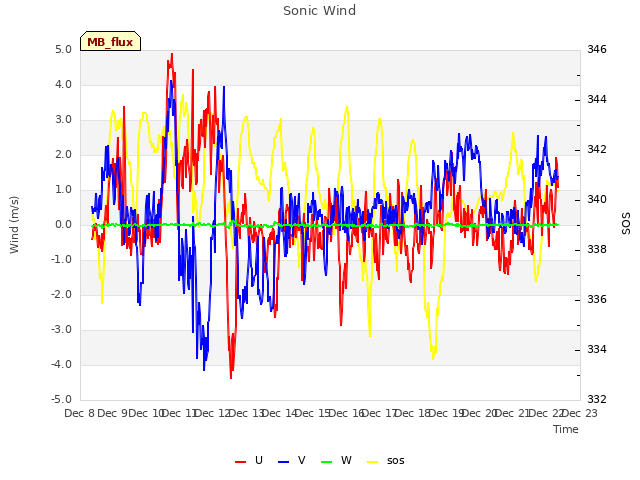Click the Wind (m/s) y-axis title
This screenshot has width=640, height=480.
pyautogui.click(x=14, y=225)
